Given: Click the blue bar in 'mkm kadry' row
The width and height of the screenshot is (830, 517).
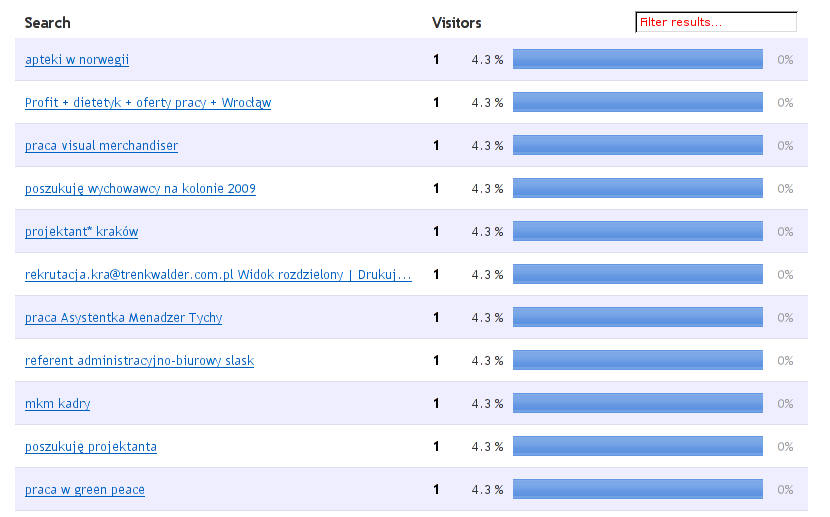Looking at the screenshot, I should pyautogui.click(x=637, y=404).
